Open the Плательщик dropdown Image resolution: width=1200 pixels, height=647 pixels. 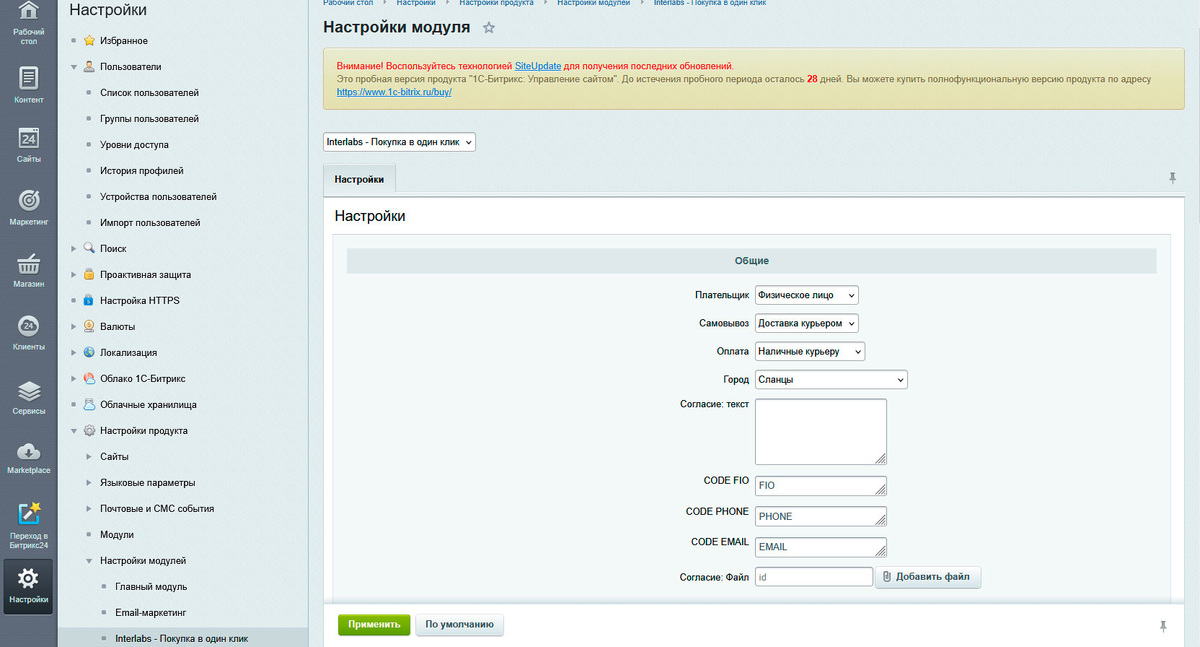tap(807, 295)
